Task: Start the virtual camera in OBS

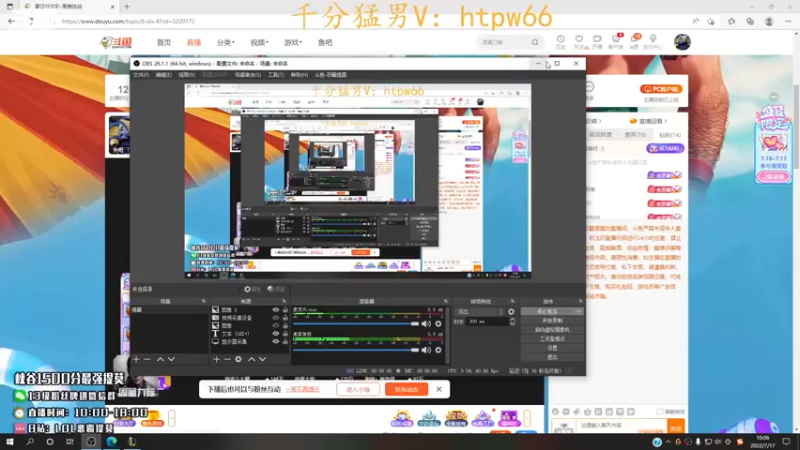Action: click(552, 330)
